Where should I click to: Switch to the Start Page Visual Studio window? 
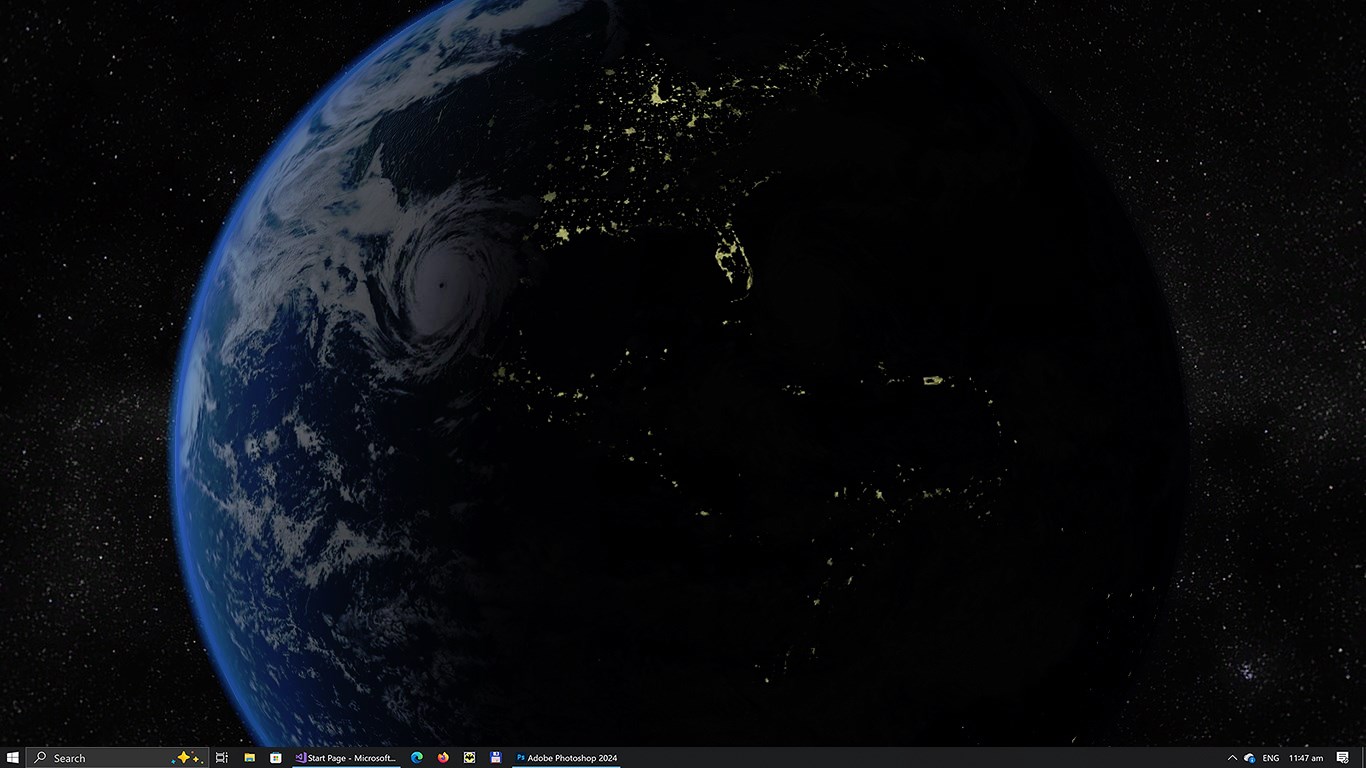347,758
